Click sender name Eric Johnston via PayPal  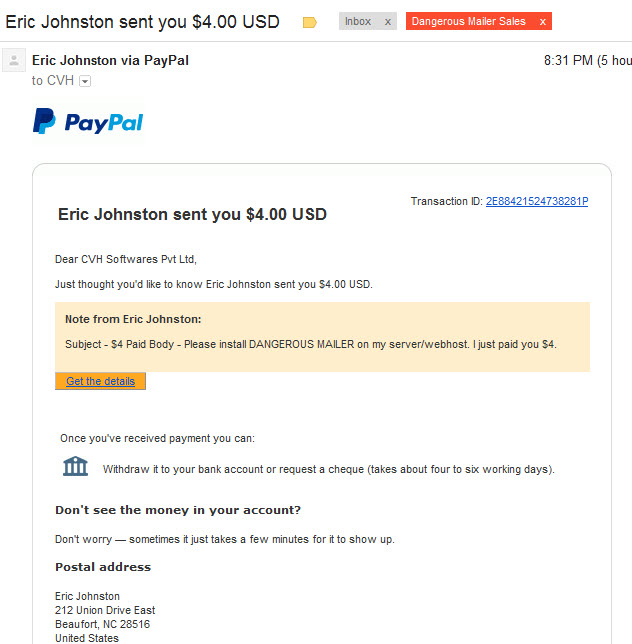click(110, 60)
